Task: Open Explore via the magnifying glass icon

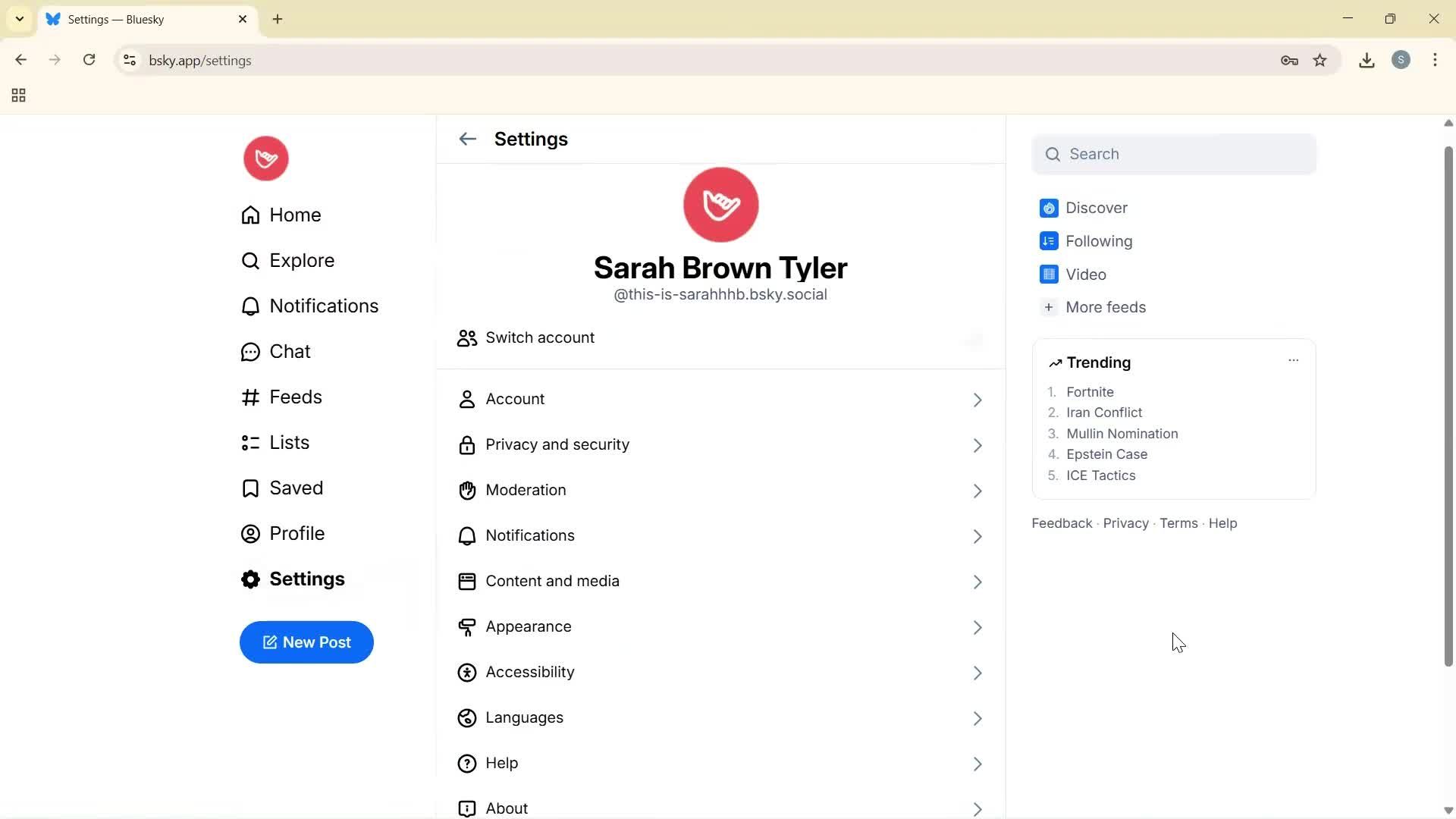Action: pos(250,260)
